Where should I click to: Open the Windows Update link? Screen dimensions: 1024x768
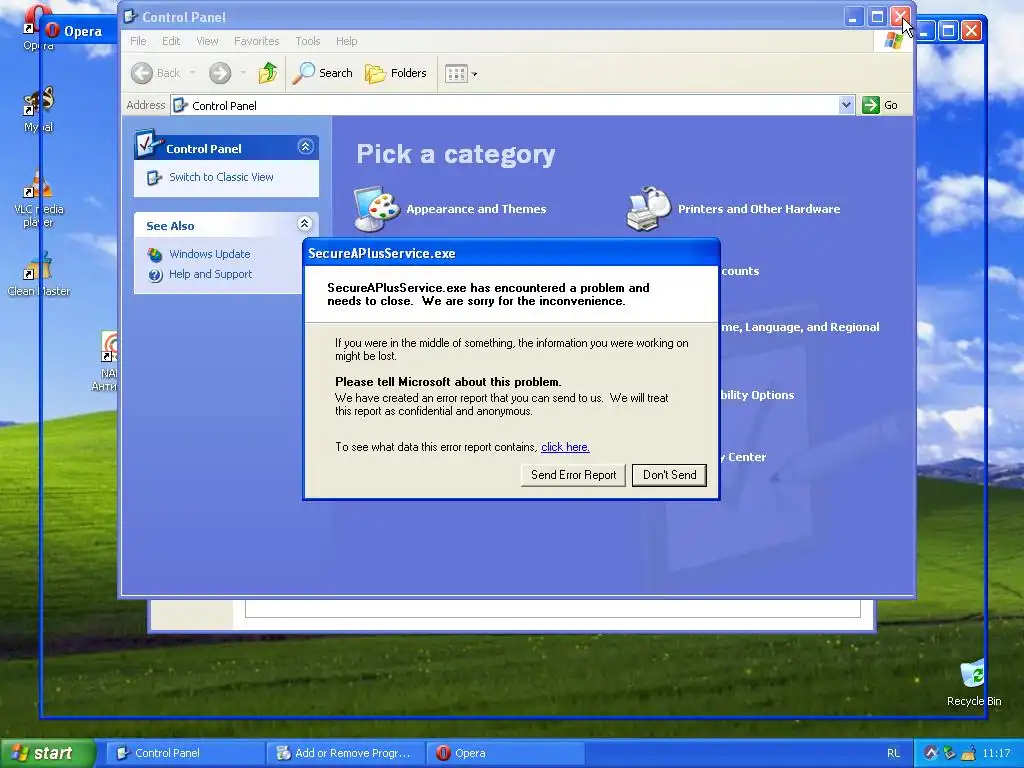click(x=210, y=254)
